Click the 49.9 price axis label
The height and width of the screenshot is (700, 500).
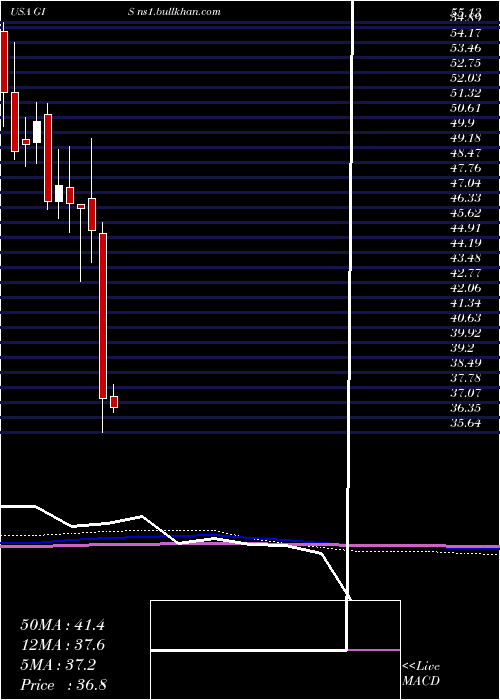(x=462, y=123)
